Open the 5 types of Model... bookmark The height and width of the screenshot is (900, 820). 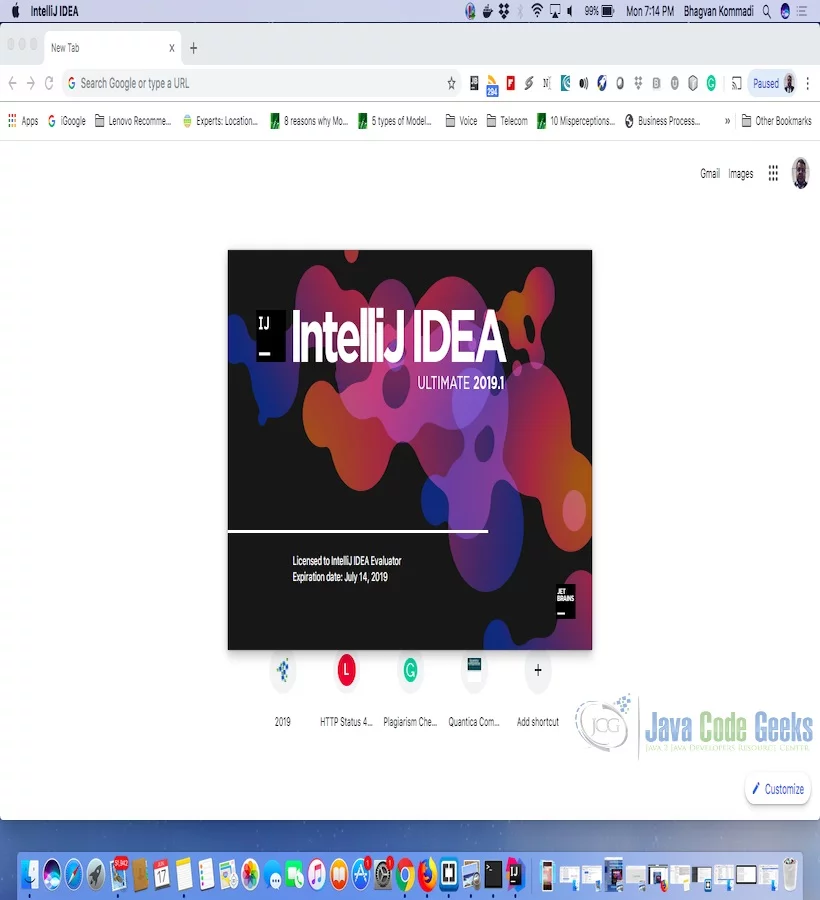(395, 121)
